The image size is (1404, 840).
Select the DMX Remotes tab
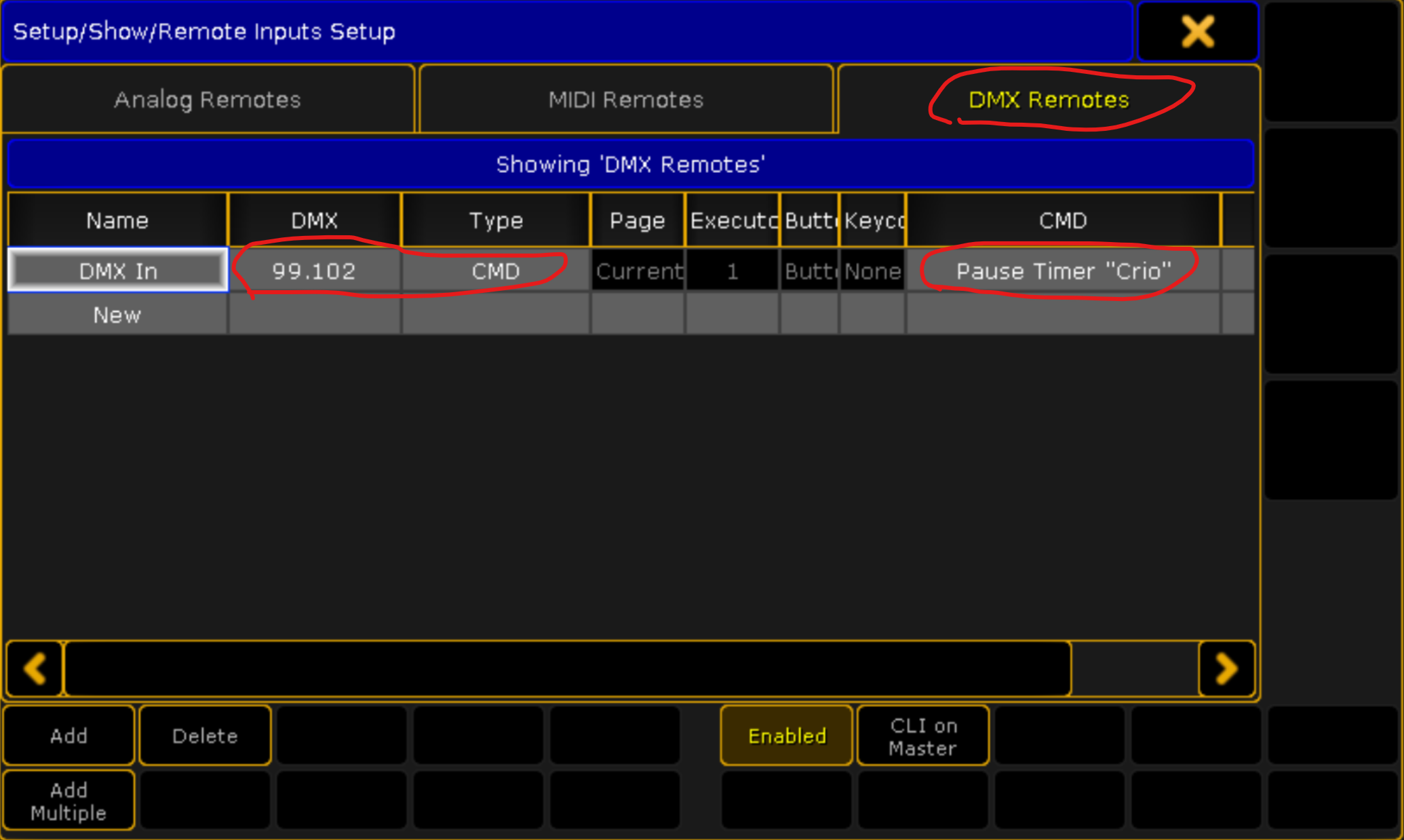(1049, 100)
